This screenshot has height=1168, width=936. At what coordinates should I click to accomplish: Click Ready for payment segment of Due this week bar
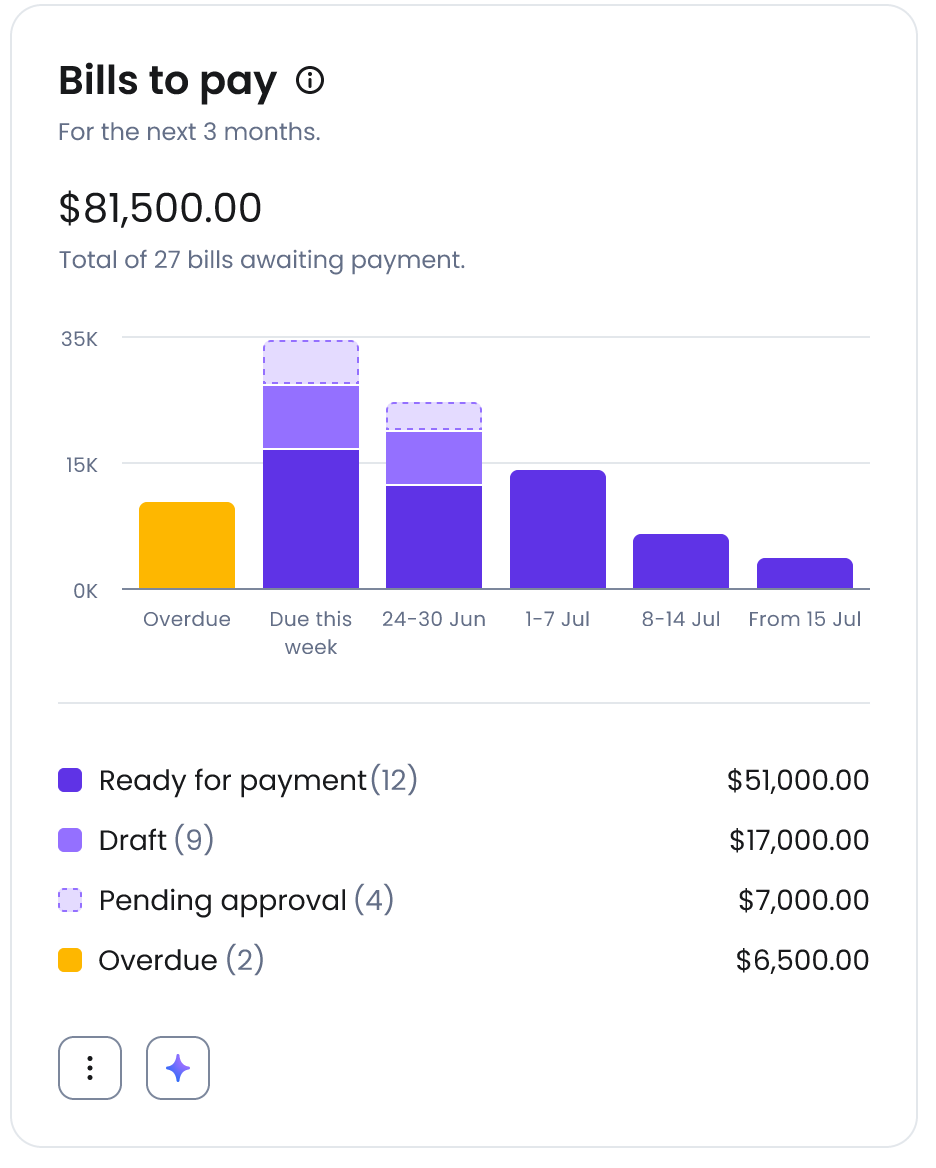(311, 519)
